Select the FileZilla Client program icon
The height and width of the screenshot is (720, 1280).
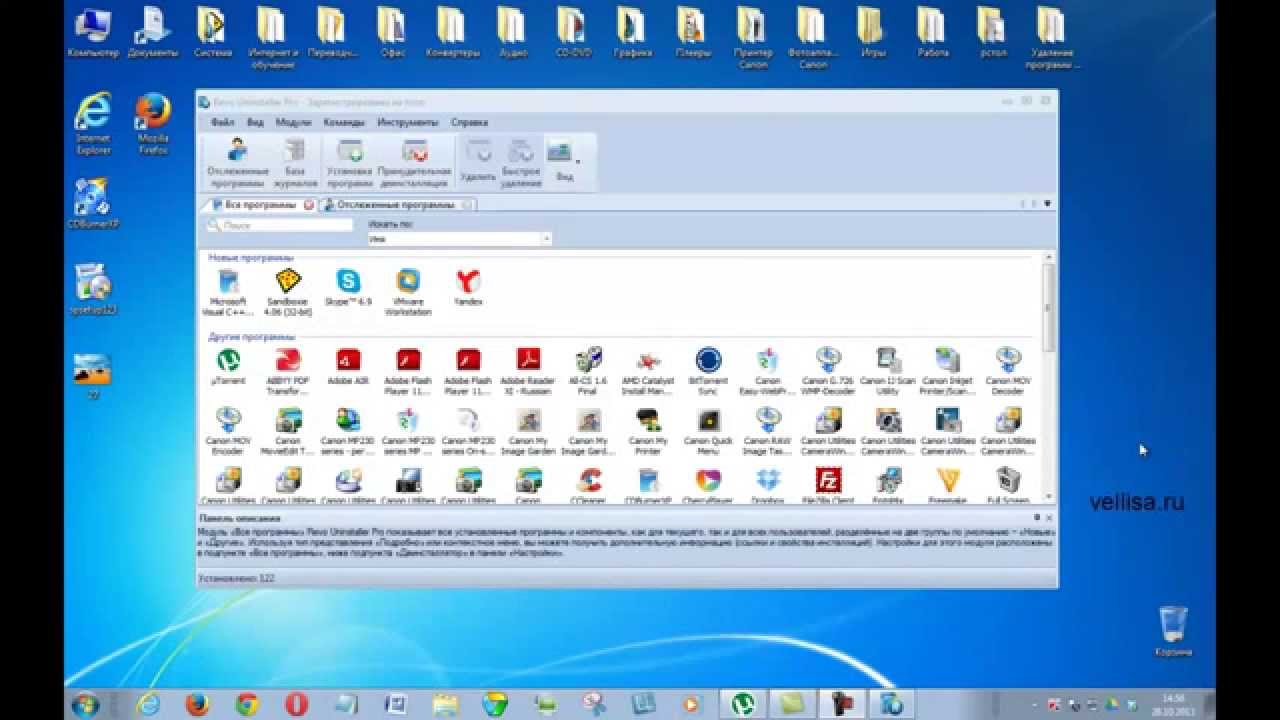828,485
